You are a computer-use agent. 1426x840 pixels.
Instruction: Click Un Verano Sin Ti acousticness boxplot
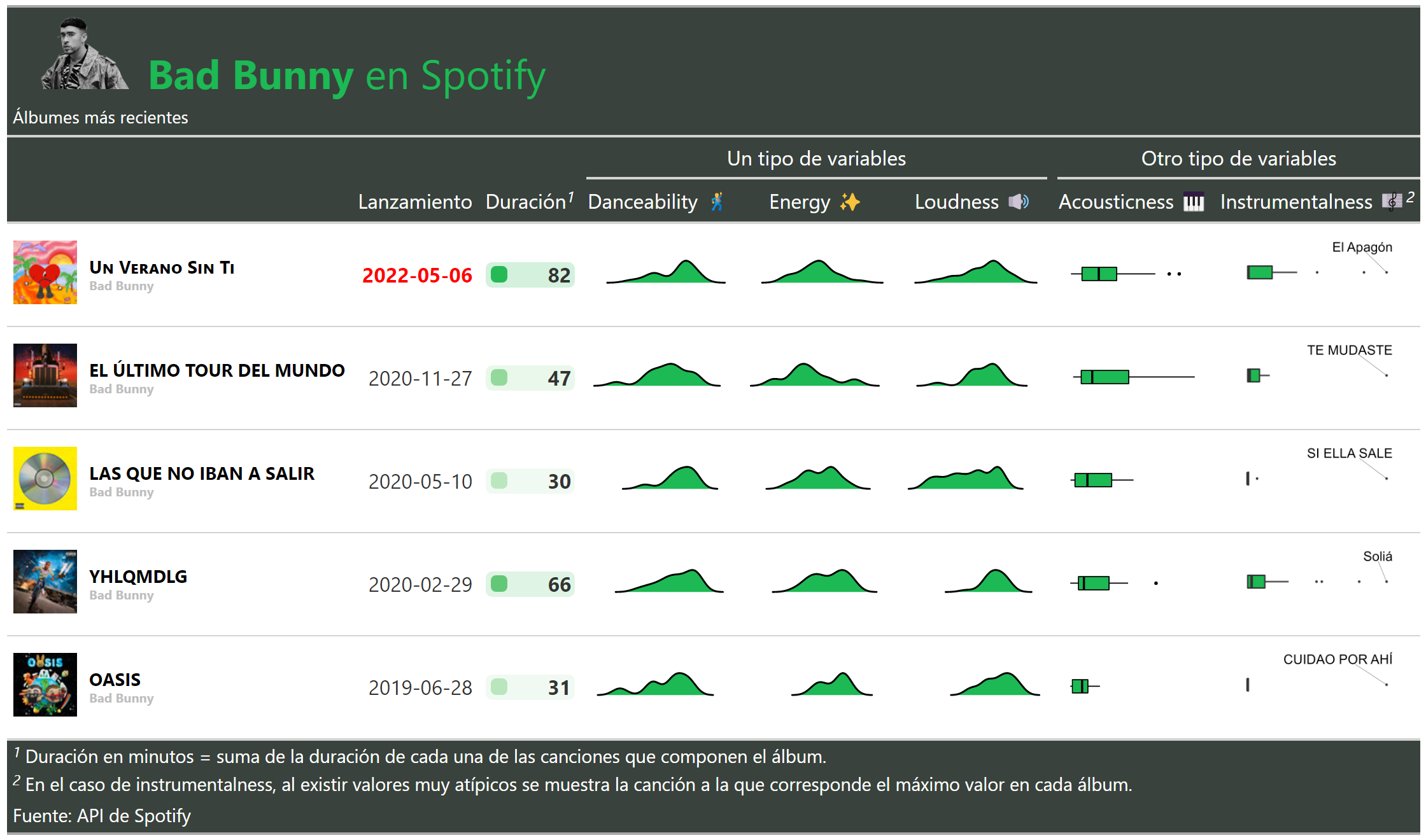click(x=1127, y=274)
